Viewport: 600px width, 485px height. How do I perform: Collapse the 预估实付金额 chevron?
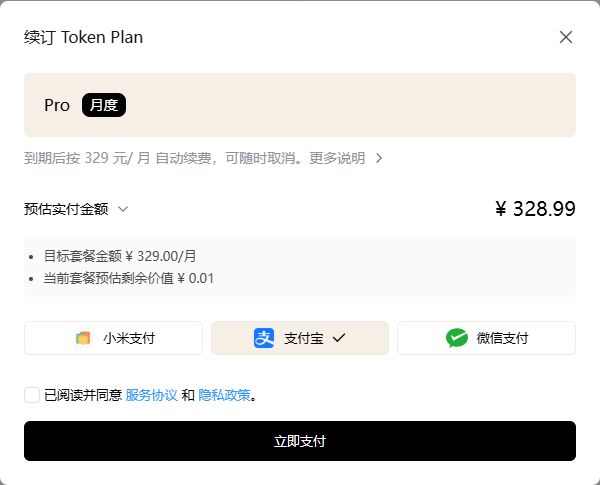pos(123,209)
